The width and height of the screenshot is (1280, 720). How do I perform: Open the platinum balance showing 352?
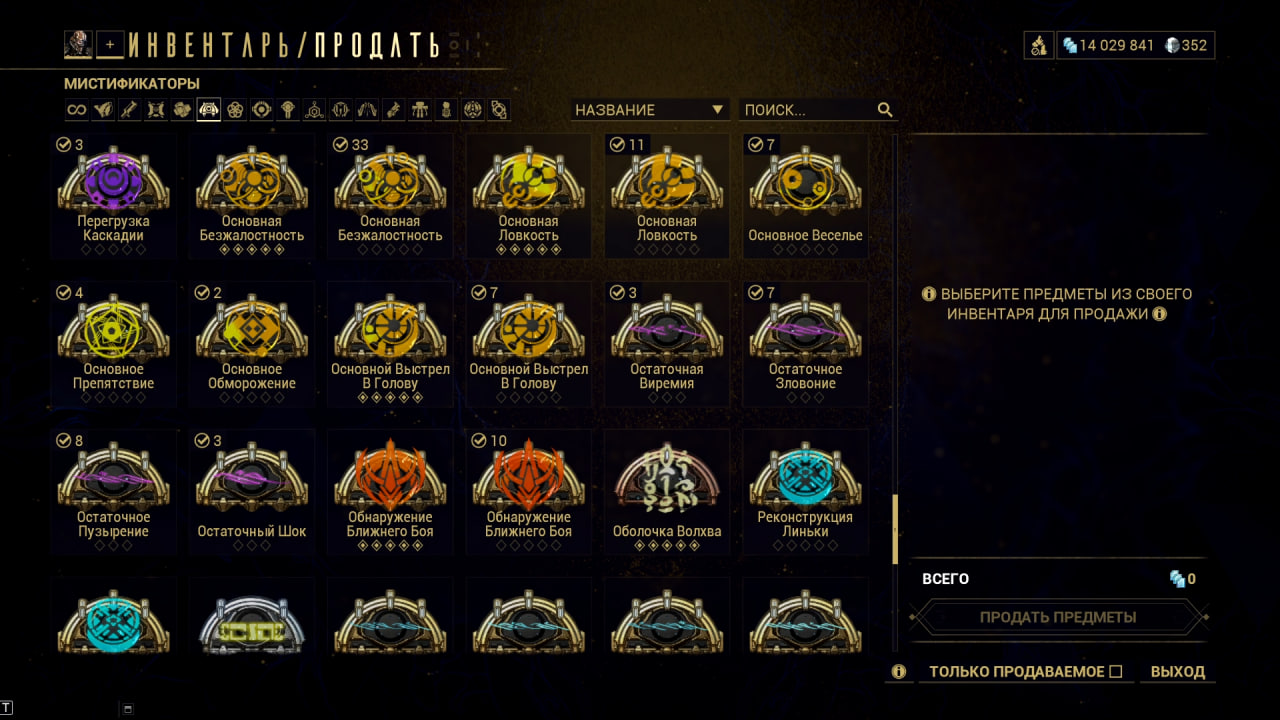click(x=1186, y=45)
